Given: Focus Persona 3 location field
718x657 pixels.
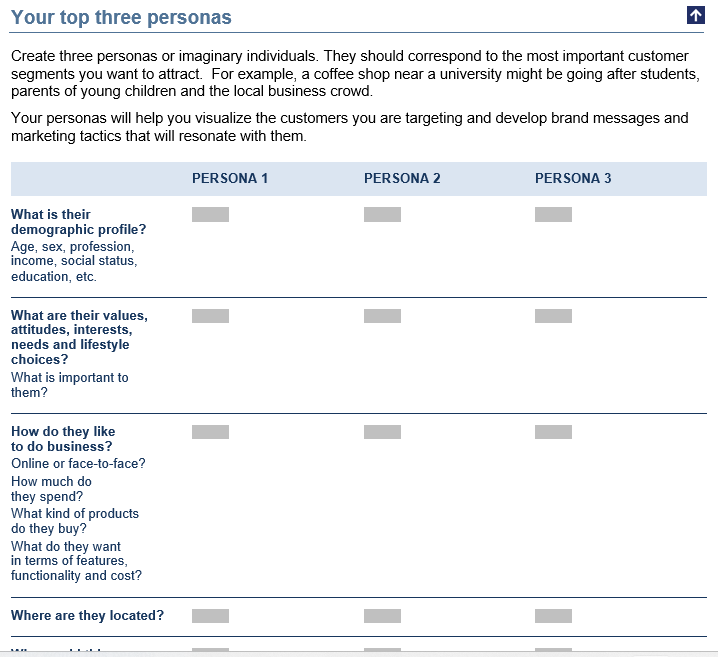Looking at the screenshot, I should coord(553,616).
